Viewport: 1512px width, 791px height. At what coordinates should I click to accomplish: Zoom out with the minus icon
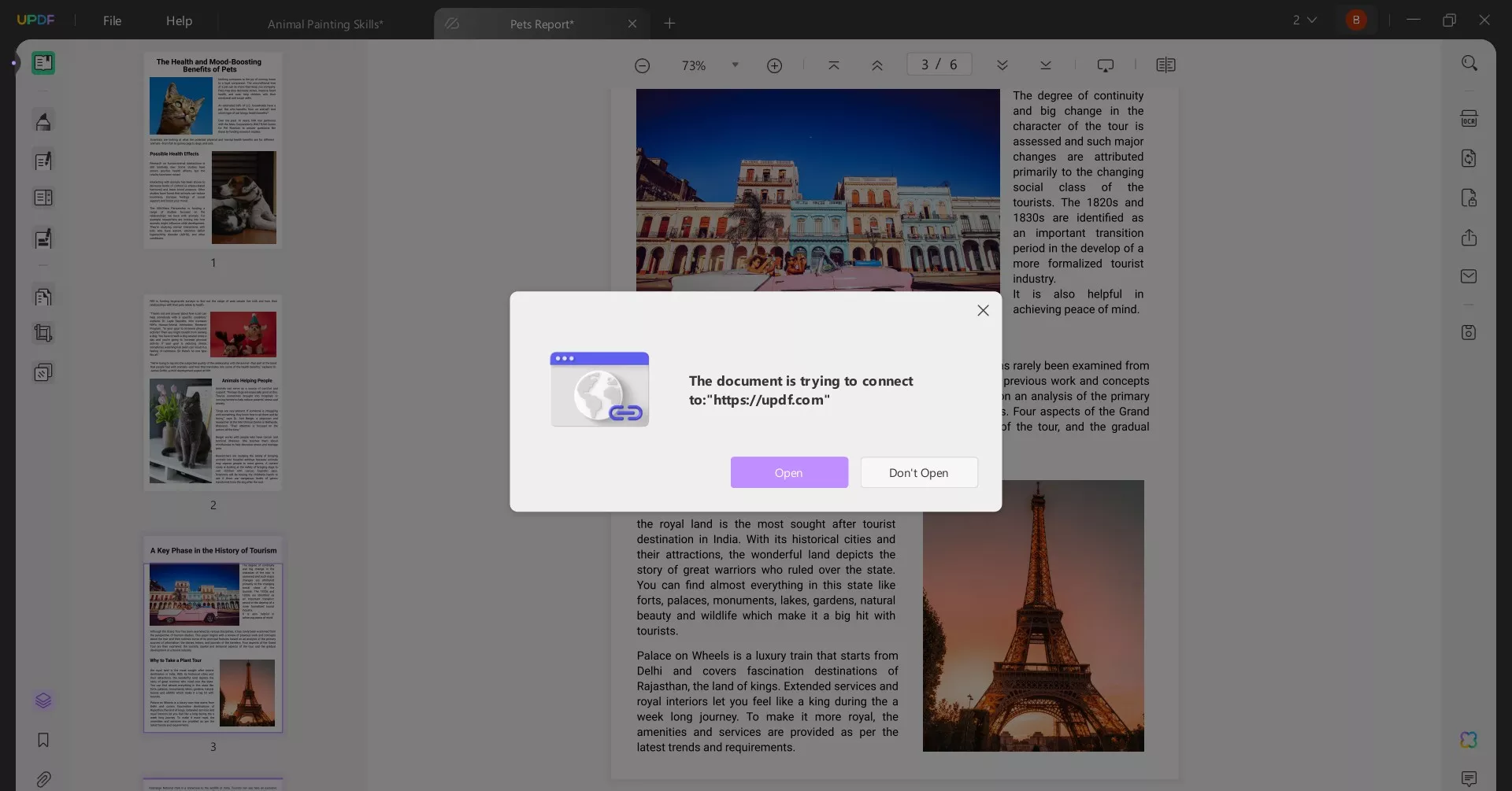tap(643, 65)
